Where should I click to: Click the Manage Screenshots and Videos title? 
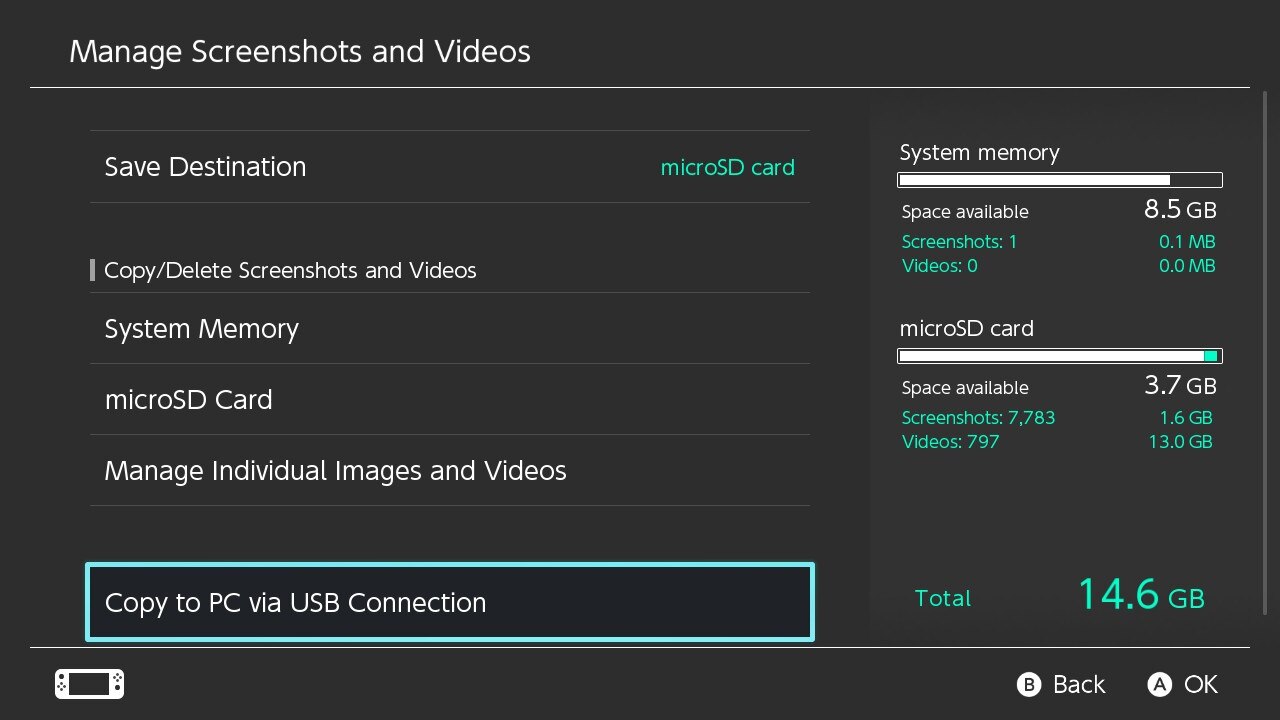pos(300,52)
